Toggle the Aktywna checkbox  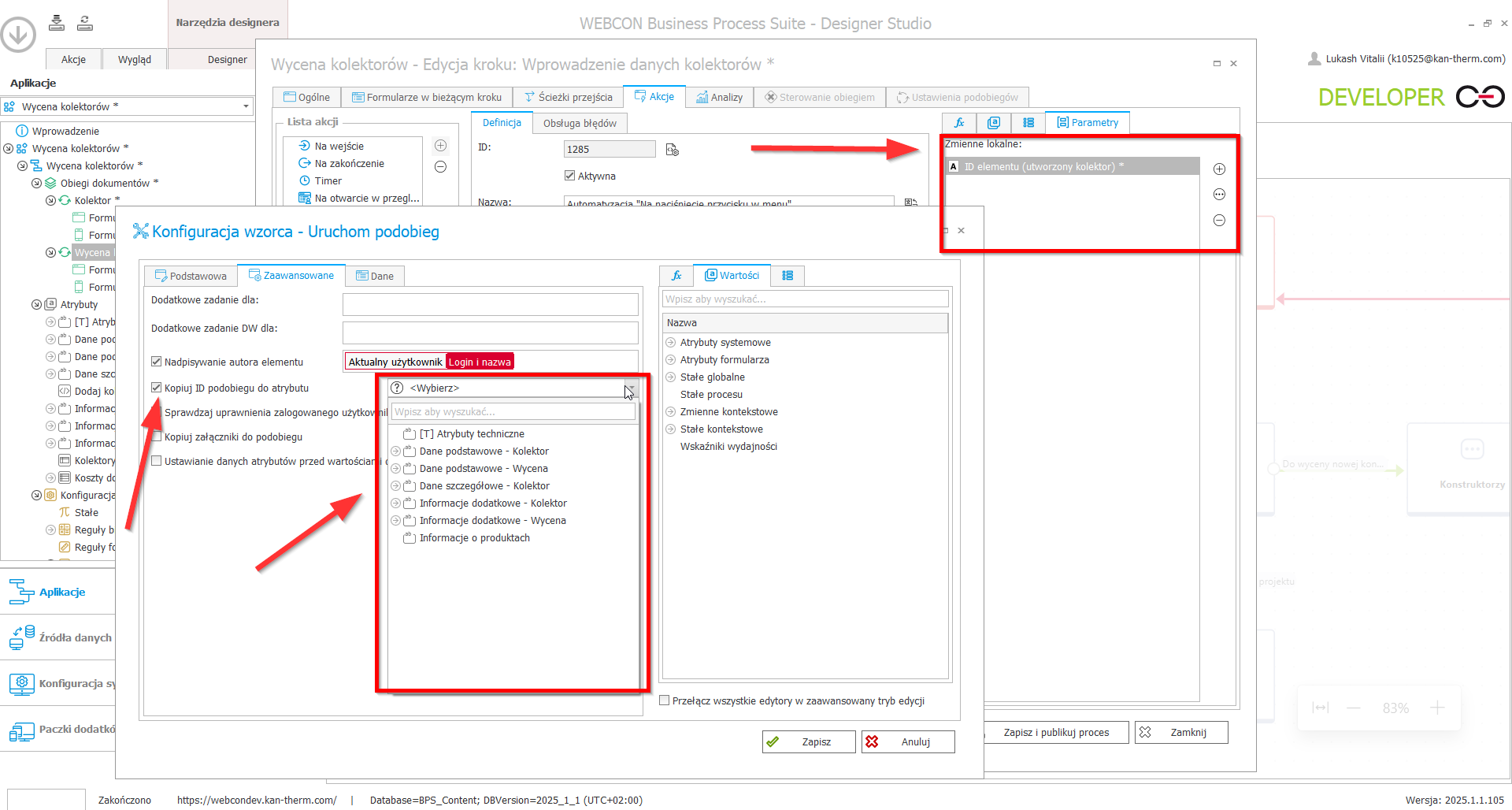[569, 176]
